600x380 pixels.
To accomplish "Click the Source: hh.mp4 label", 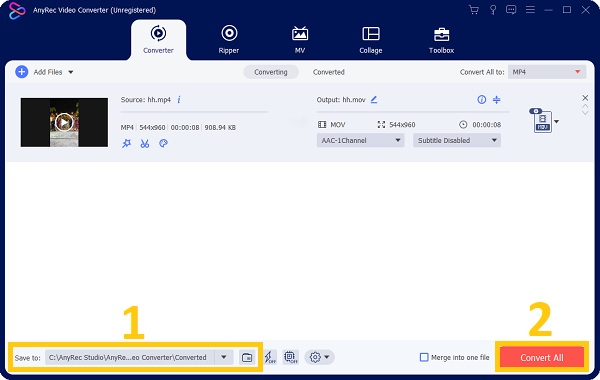I will coord(146,99).
